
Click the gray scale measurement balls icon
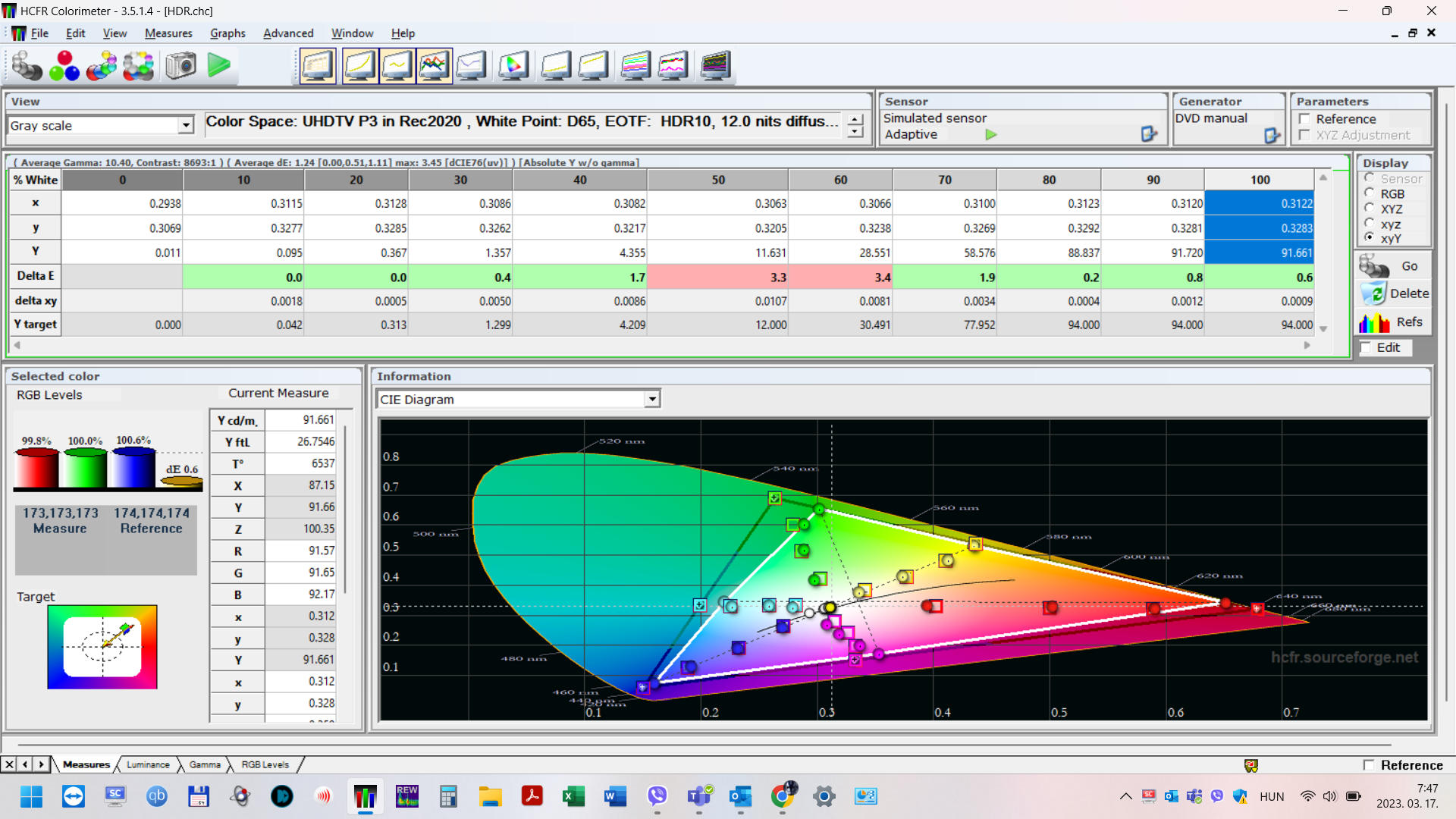27,66
